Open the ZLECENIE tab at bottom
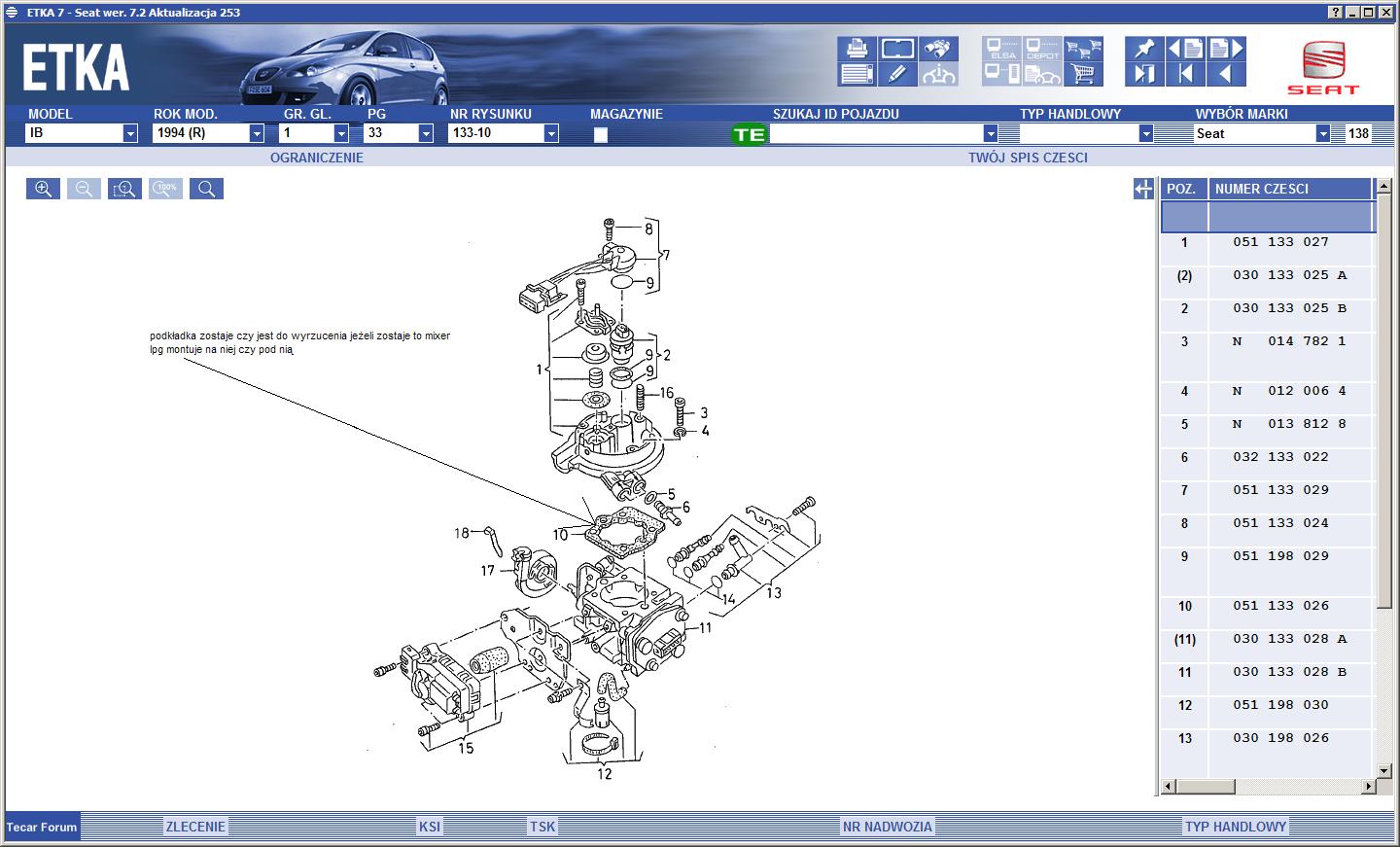This screenshot has height=847, width=1400. pos(195,827)
